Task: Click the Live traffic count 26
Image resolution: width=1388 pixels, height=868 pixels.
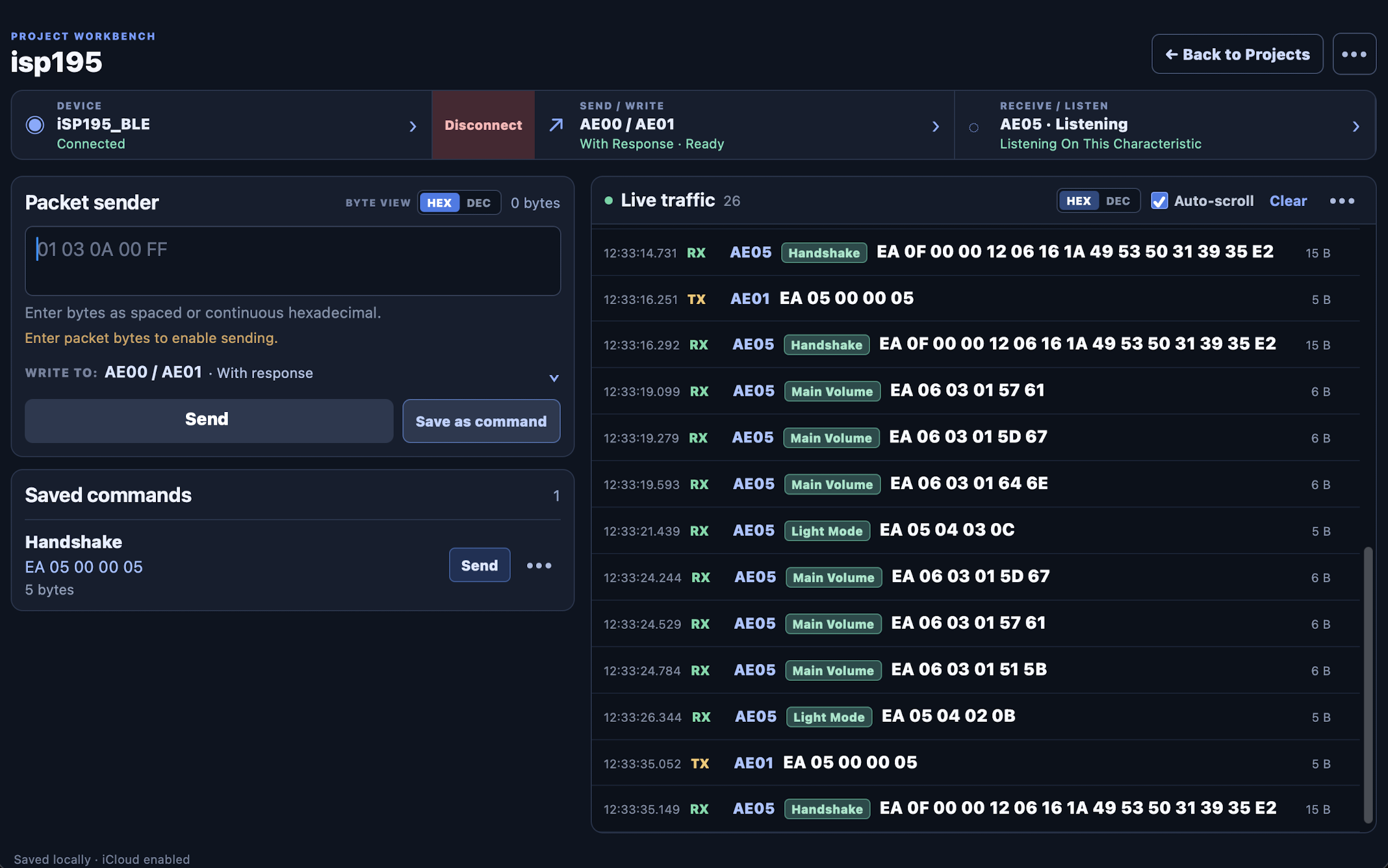Action: (732, 201)
